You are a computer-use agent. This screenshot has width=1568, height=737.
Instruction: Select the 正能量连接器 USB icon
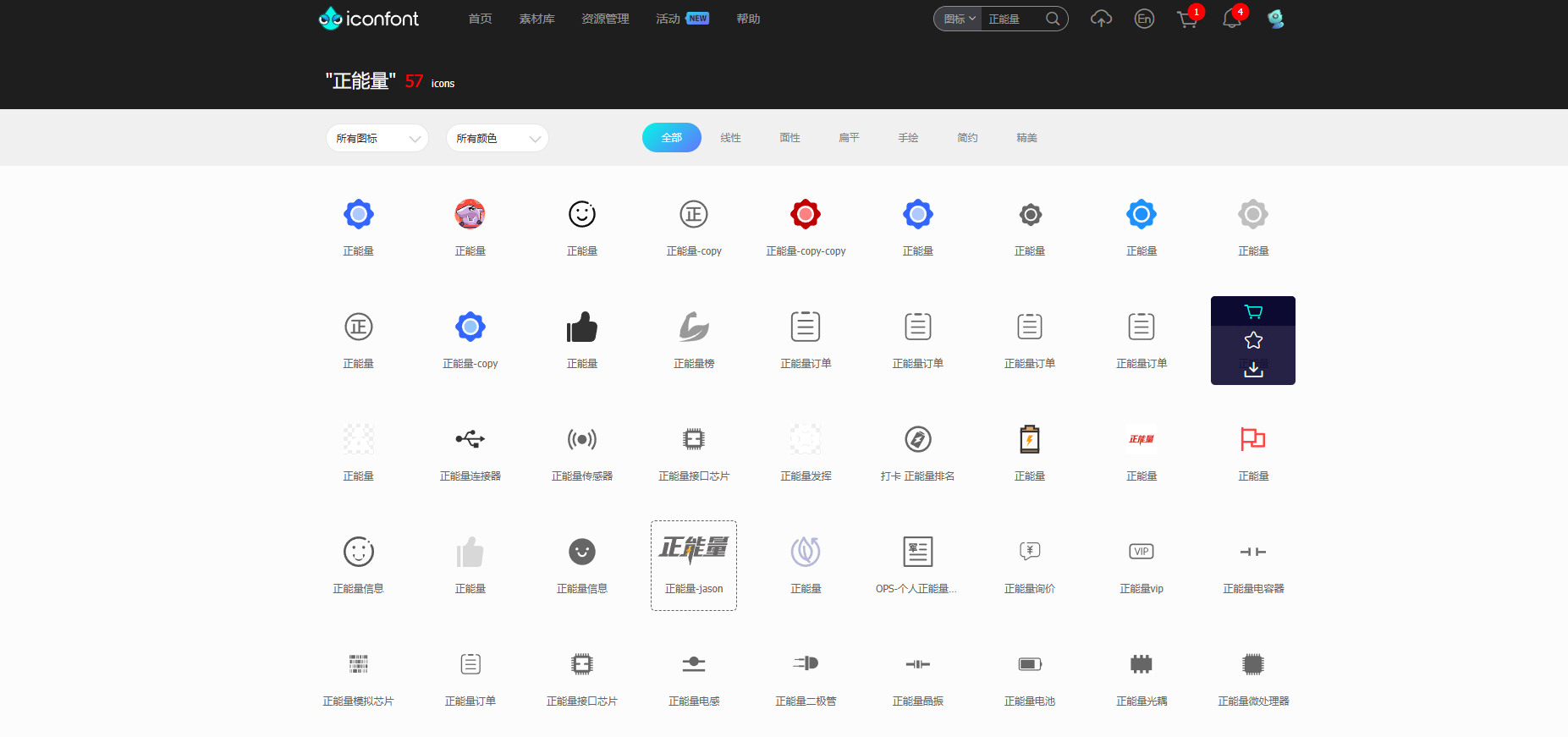tap(470, 439)
